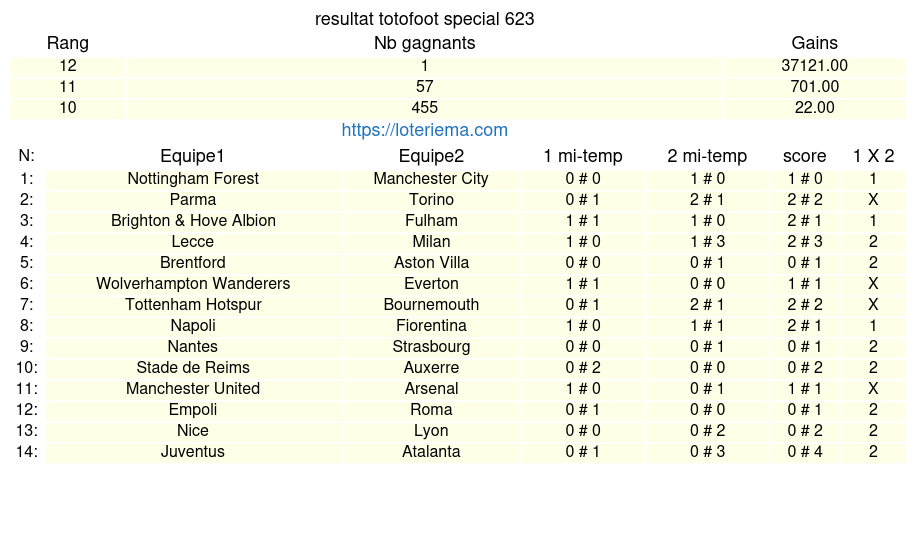Viewport: 914px width, 540px height.
Task: Select the '0 # 4' score cell
Action: coord(804,452)
